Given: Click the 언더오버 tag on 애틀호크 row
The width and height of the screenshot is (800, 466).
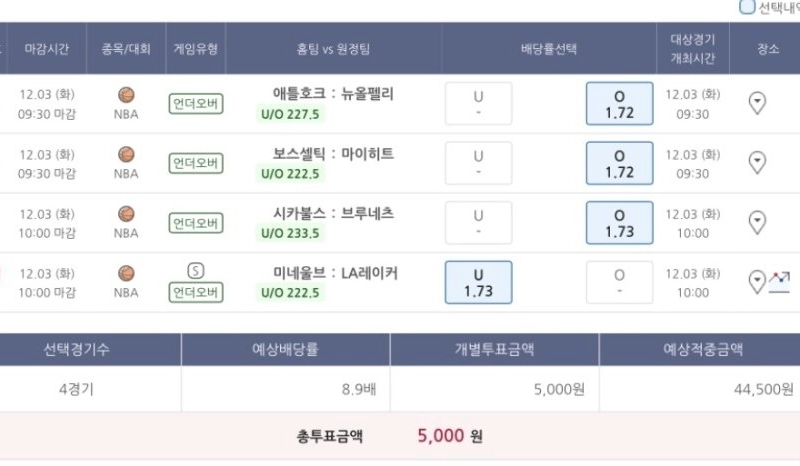Looking at the screenshot, I should pos(195,104).
